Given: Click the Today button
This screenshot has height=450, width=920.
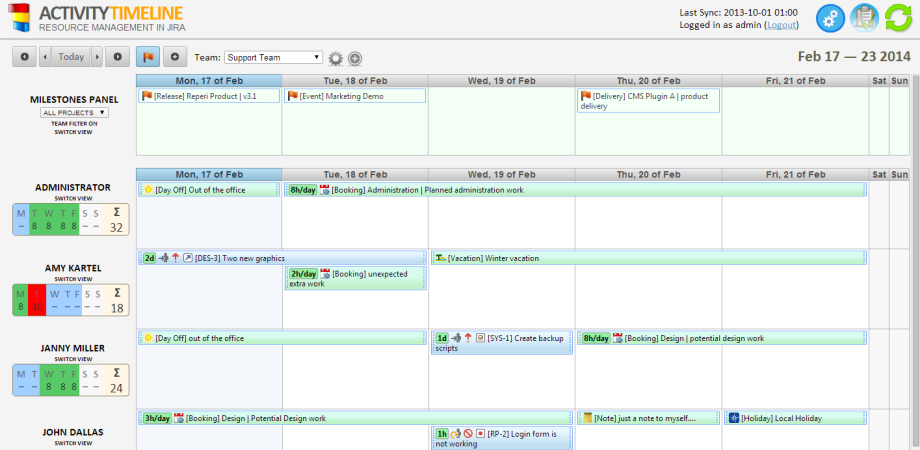Looking at the screenshot, I should point(71,57).
